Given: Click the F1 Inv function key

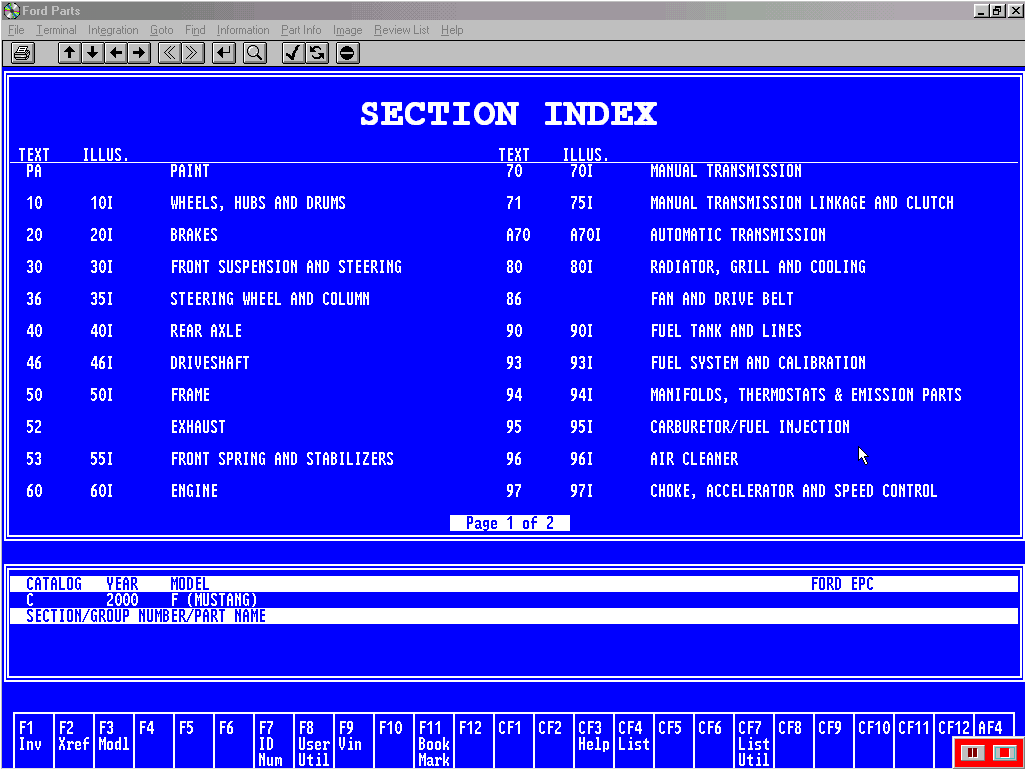Looking at the screenshot, I should [x=33, y=740].
